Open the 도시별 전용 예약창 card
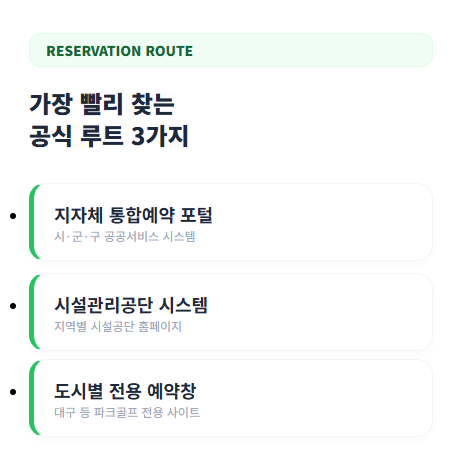Image resolution: width=465 pixels, height=466 pixels. coord(231,398)
